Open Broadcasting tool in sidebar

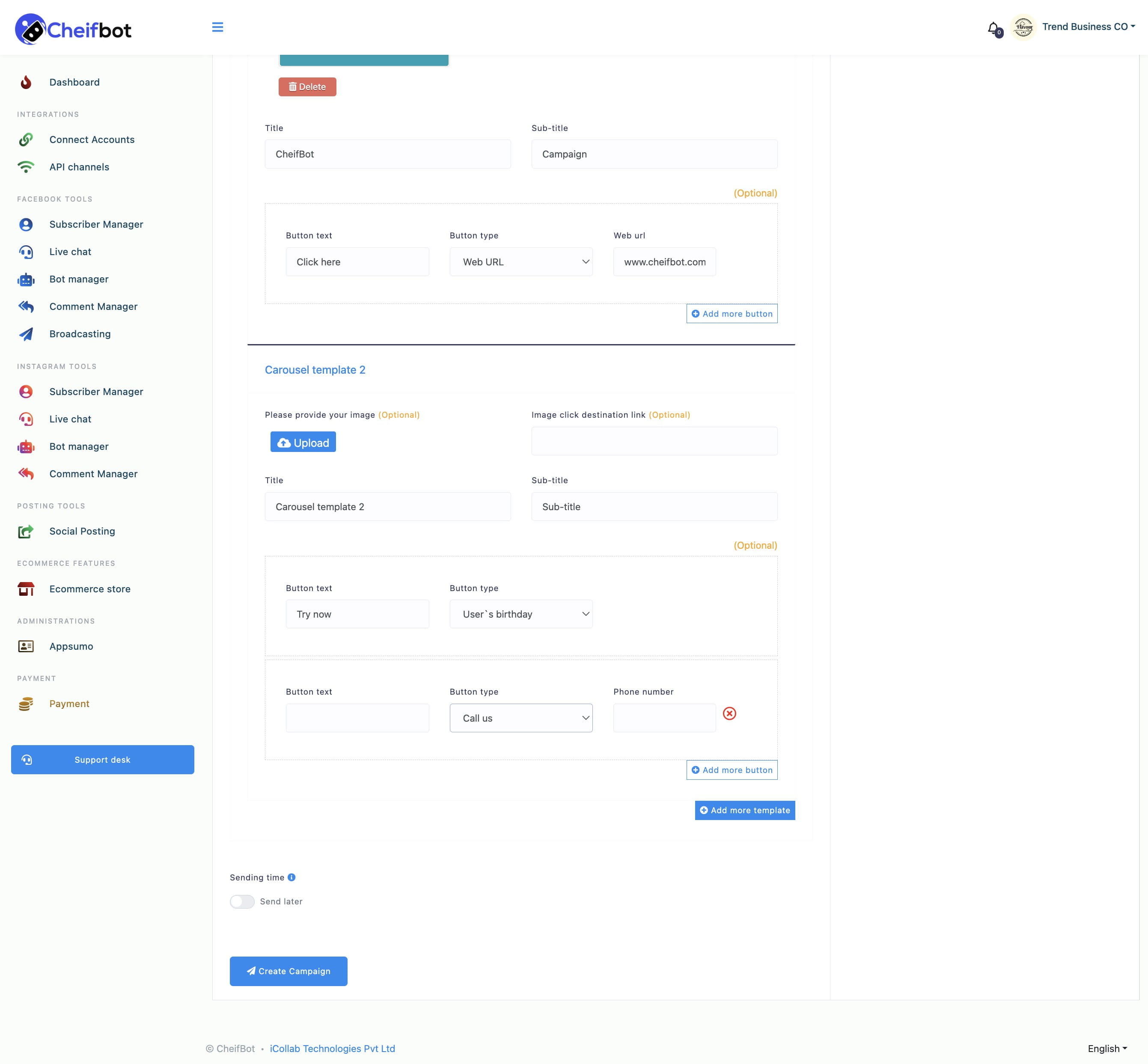pos(80,333)
